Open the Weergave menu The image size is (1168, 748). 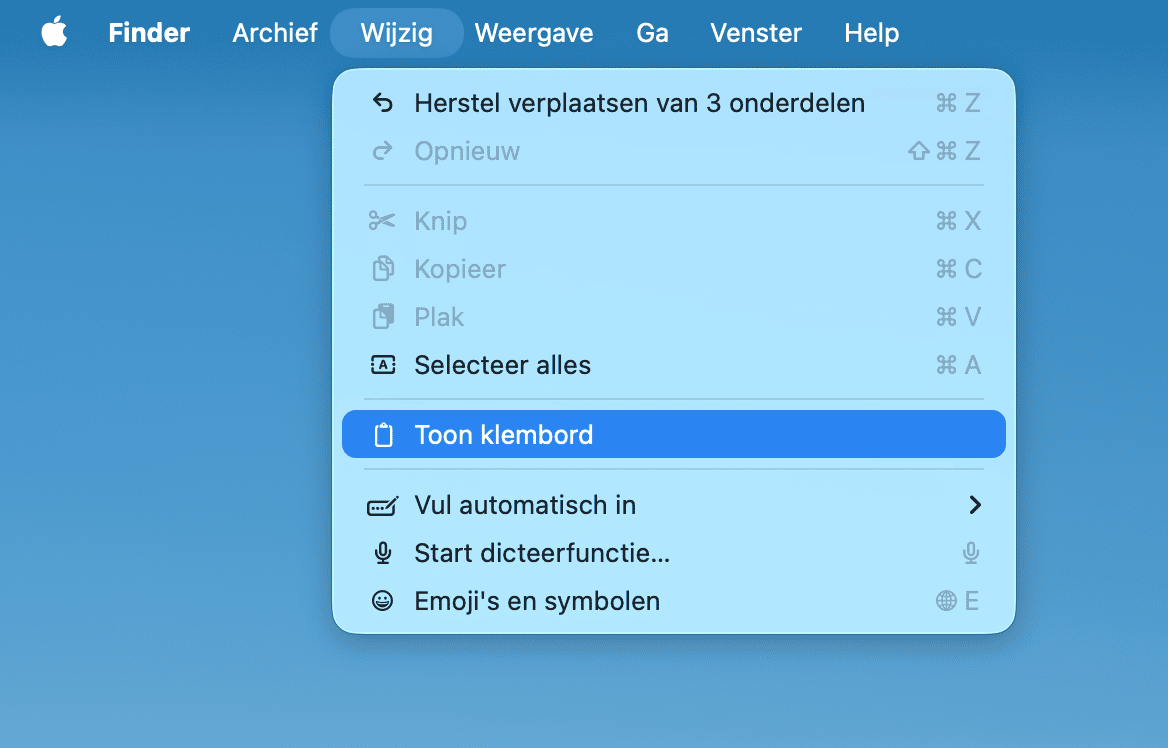[534, 33]
